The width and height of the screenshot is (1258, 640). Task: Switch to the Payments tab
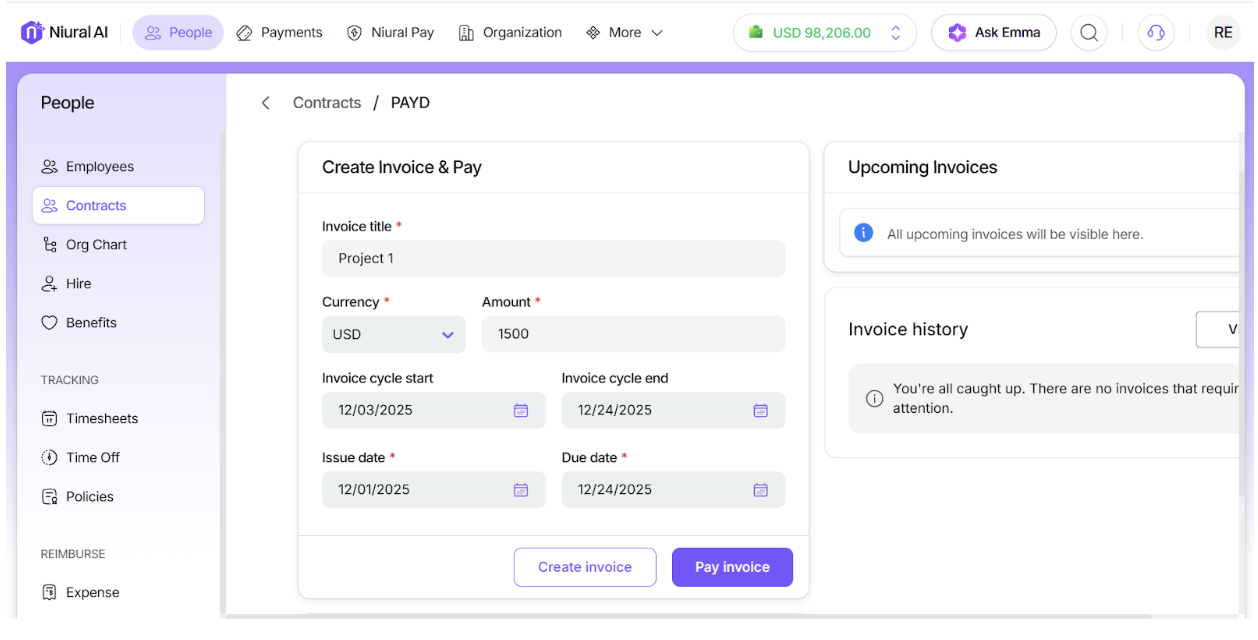pos(280,32)
